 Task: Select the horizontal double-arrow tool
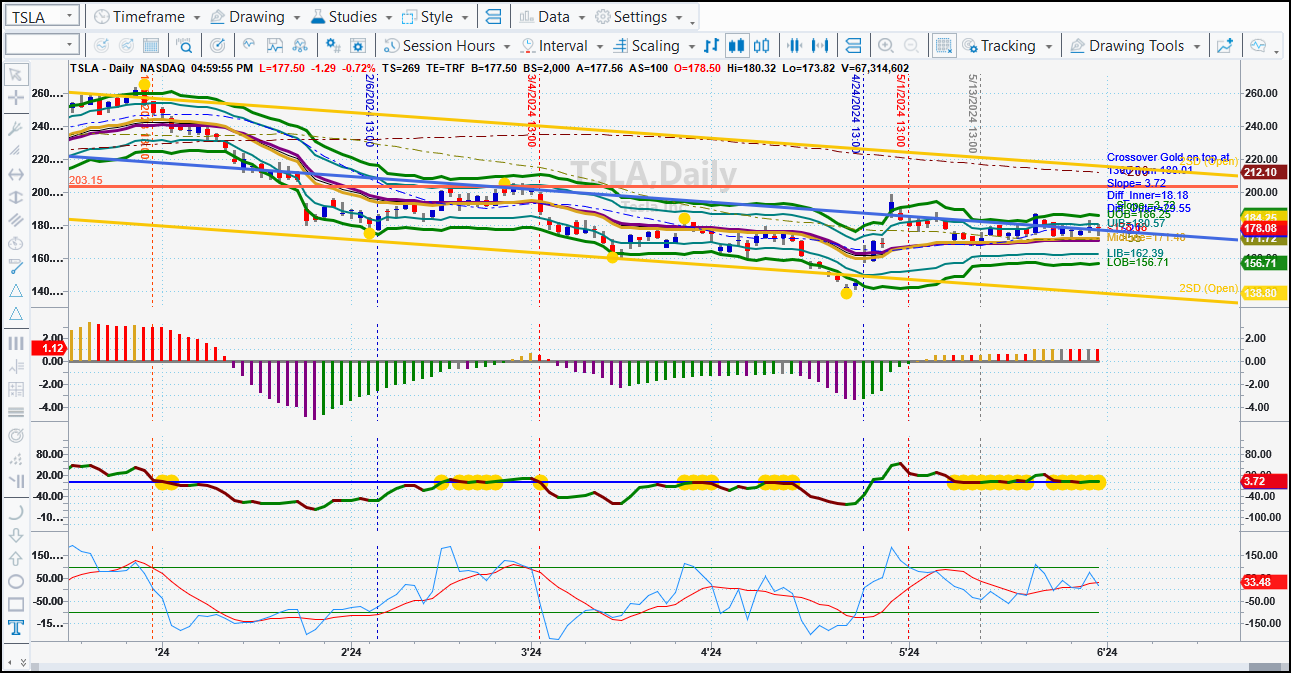[15, 174]
